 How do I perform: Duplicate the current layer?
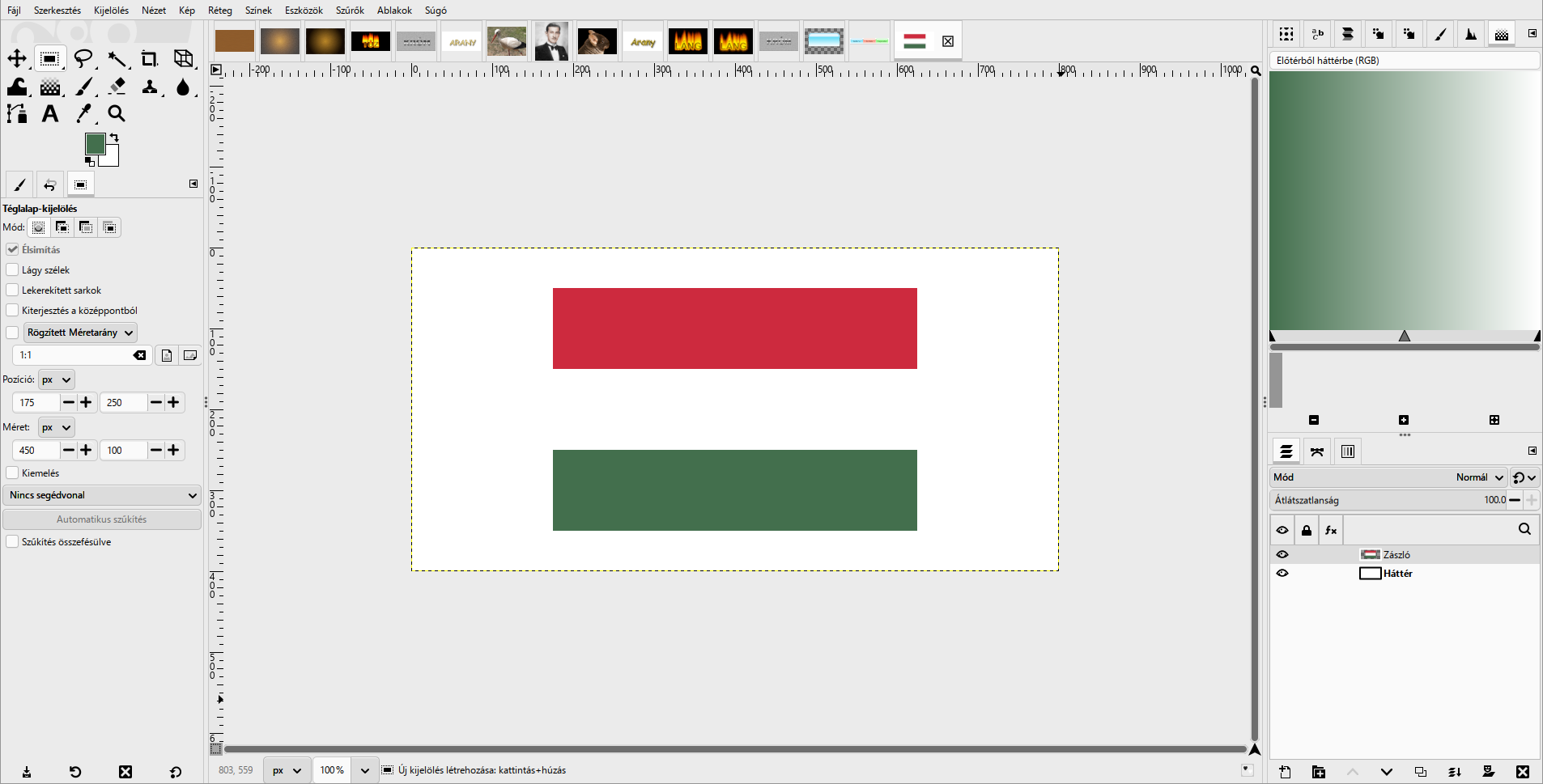click(x=1421, y=772)
